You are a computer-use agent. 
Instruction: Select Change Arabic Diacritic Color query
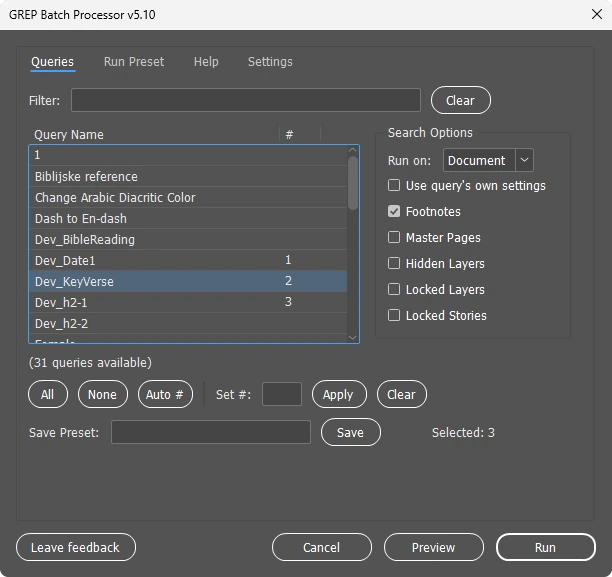pyautogui.click(x=188, y=198)
